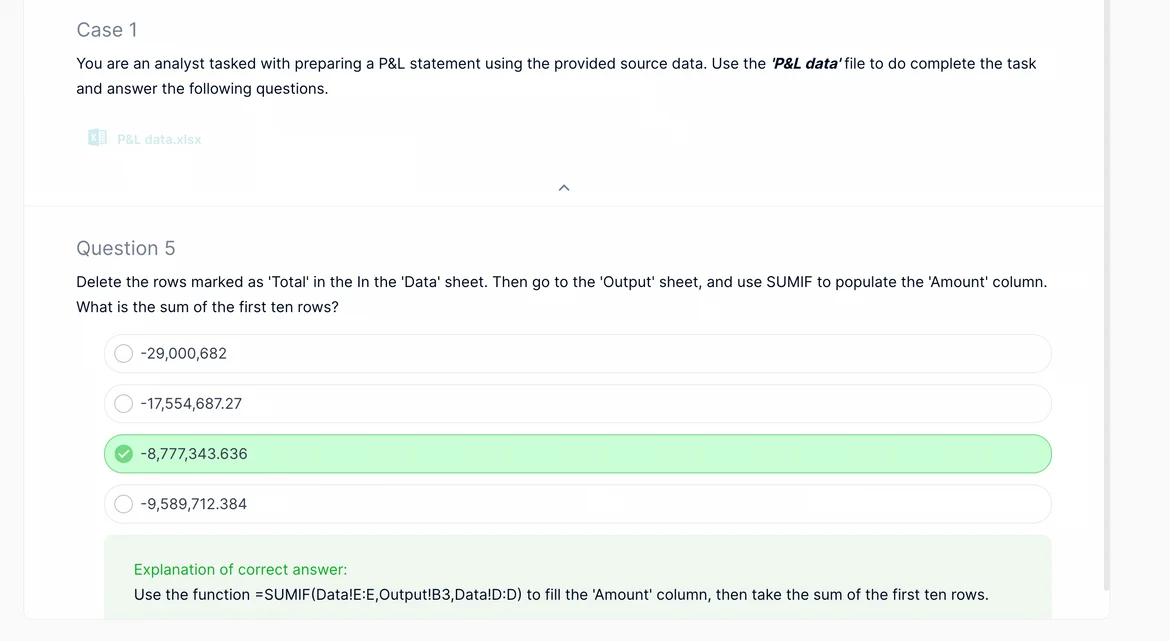Select the -9,589,712.384 radio button
The image size is (1170, 641).
(124, 504)
